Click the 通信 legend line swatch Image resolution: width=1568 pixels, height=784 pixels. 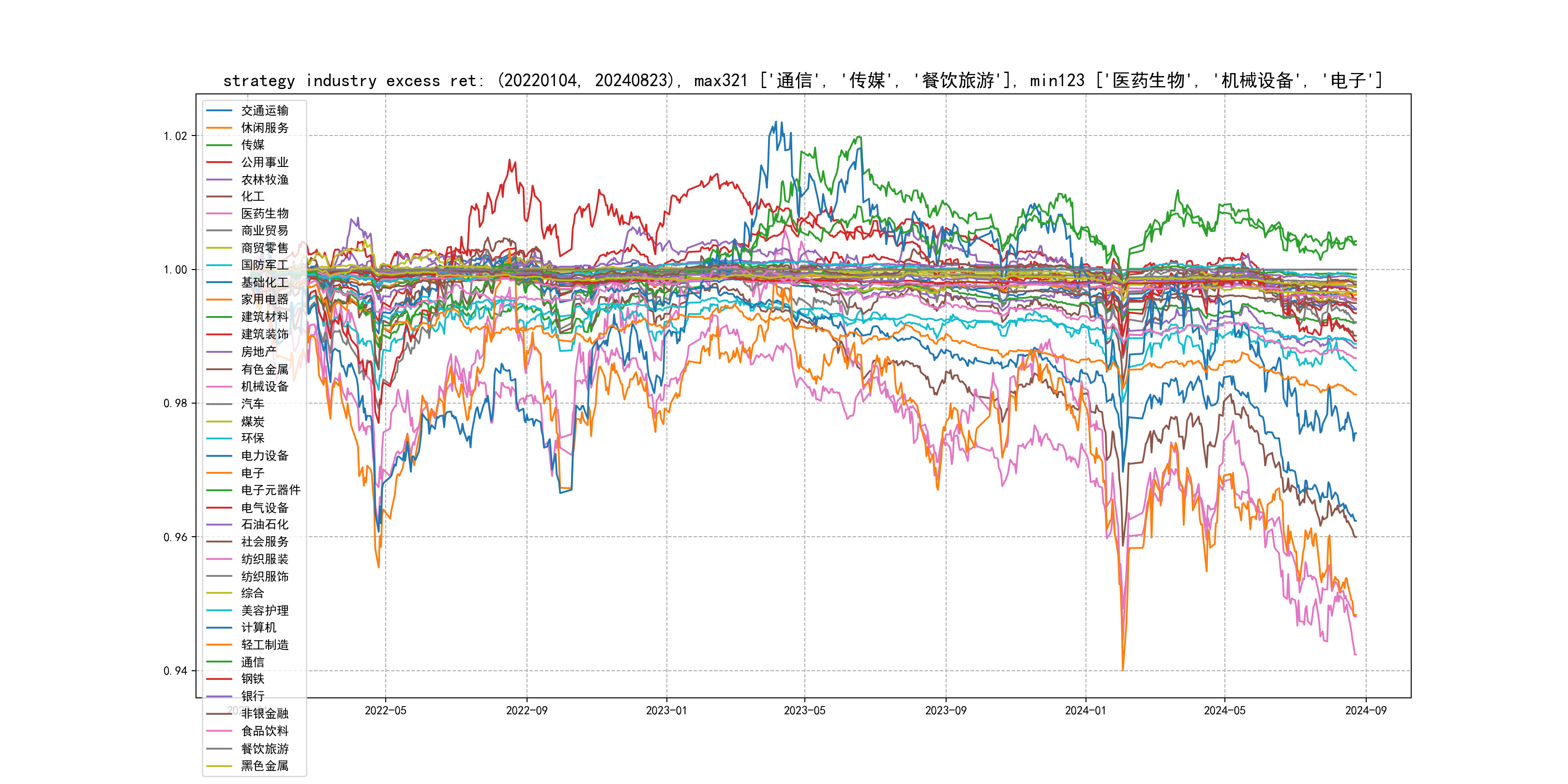[219, 662]
